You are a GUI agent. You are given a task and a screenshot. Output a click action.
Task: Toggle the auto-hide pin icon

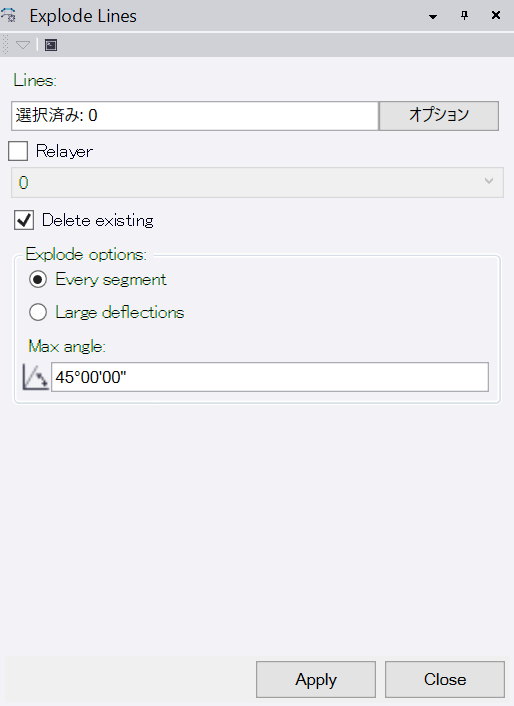[x=464, y=15]
